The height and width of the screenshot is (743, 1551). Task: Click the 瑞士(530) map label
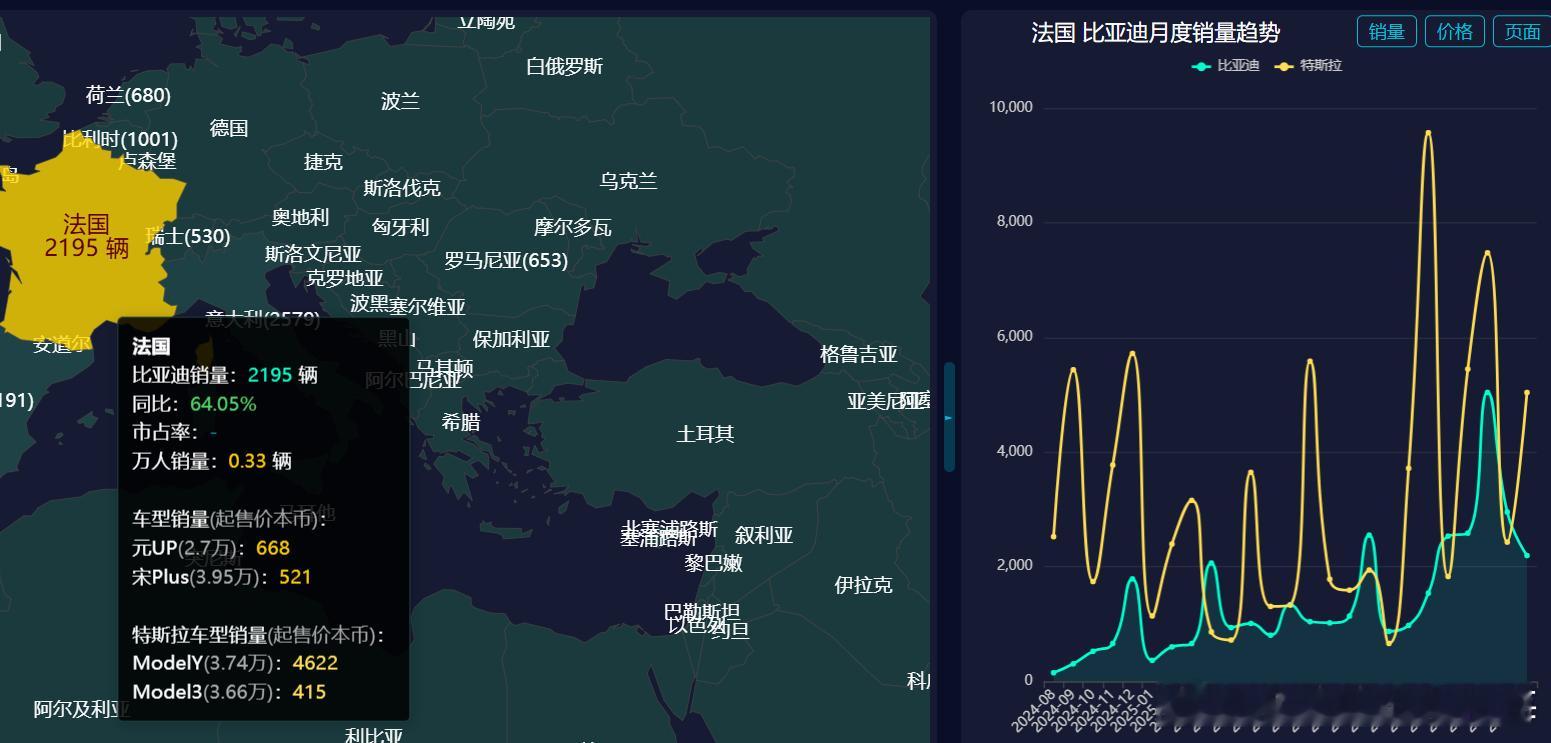click(x=188, y=236)
